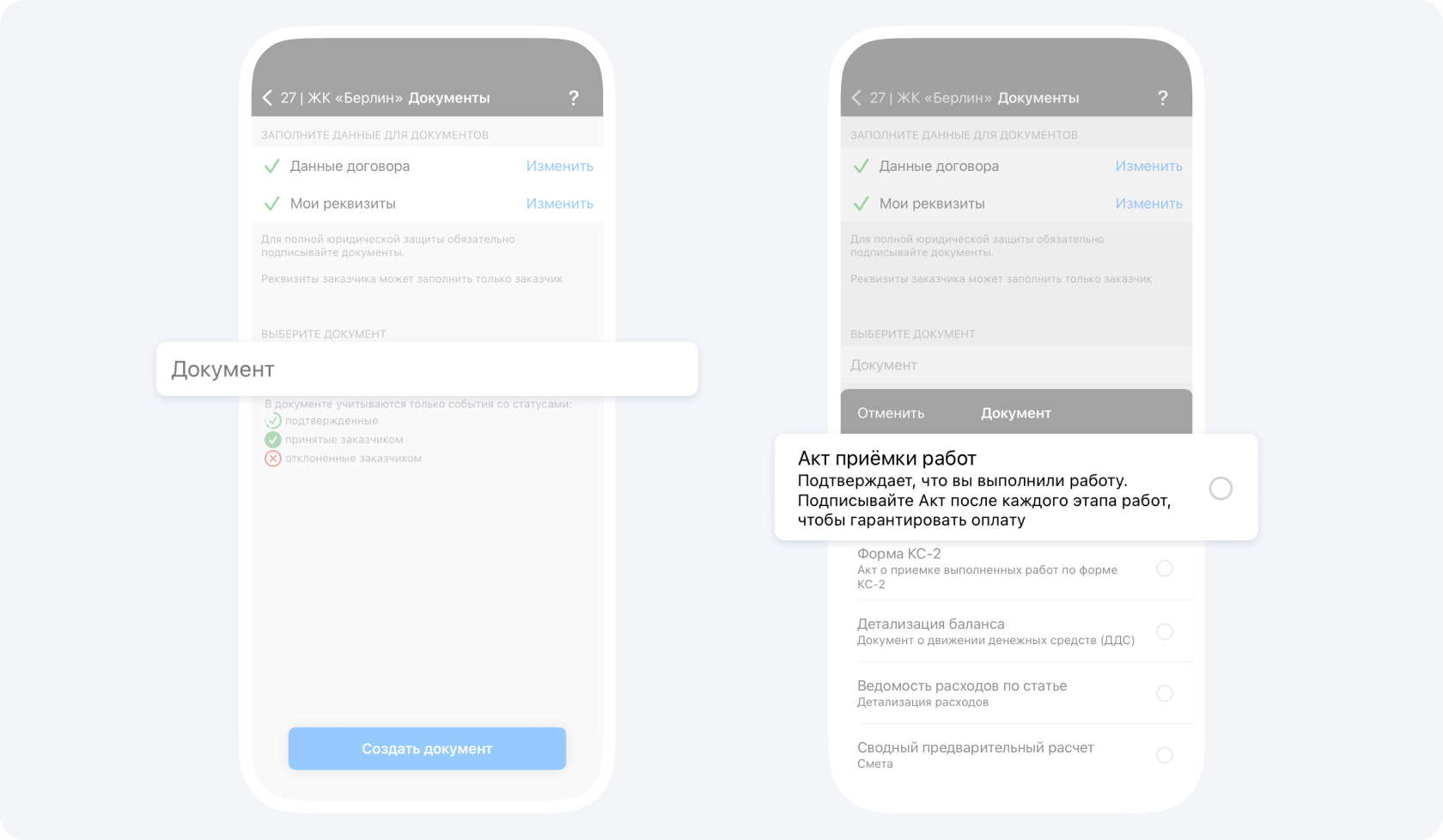Click the confirmed status dashed checkmark icon

[x=272, y=421]
